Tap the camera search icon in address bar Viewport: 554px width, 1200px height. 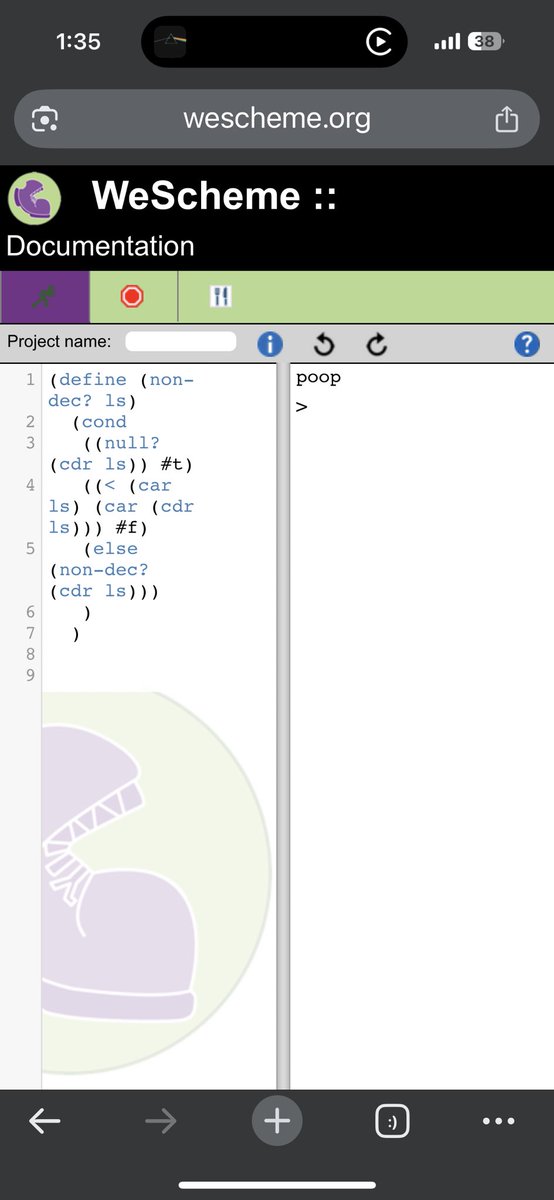45,120
